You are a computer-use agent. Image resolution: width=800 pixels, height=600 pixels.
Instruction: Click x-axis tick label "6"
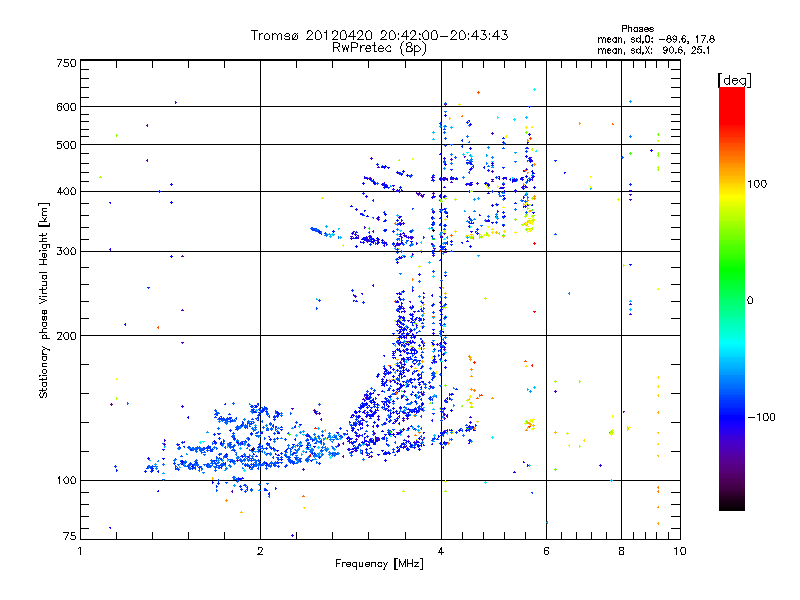coord(546,551)
